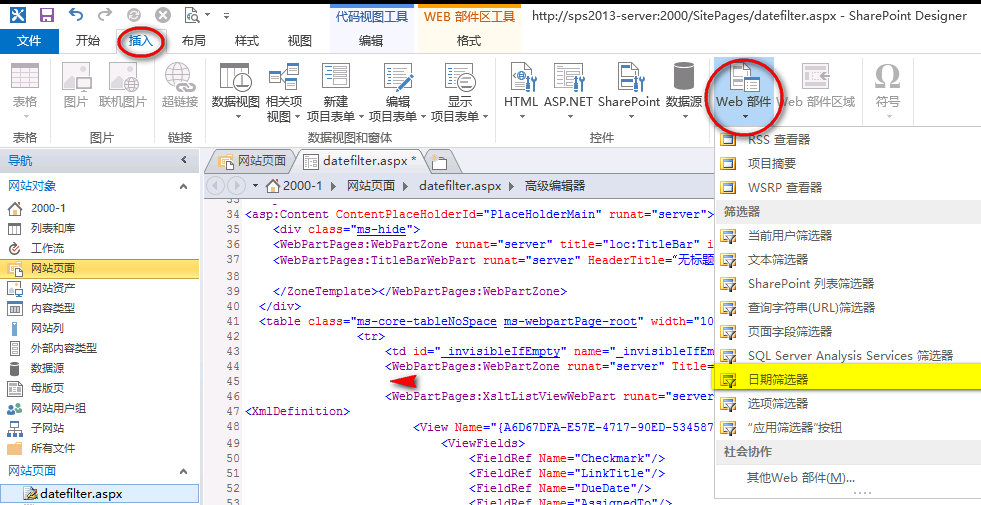
Task: Open the 数据视图 data view button
Action: pos(236,91)
